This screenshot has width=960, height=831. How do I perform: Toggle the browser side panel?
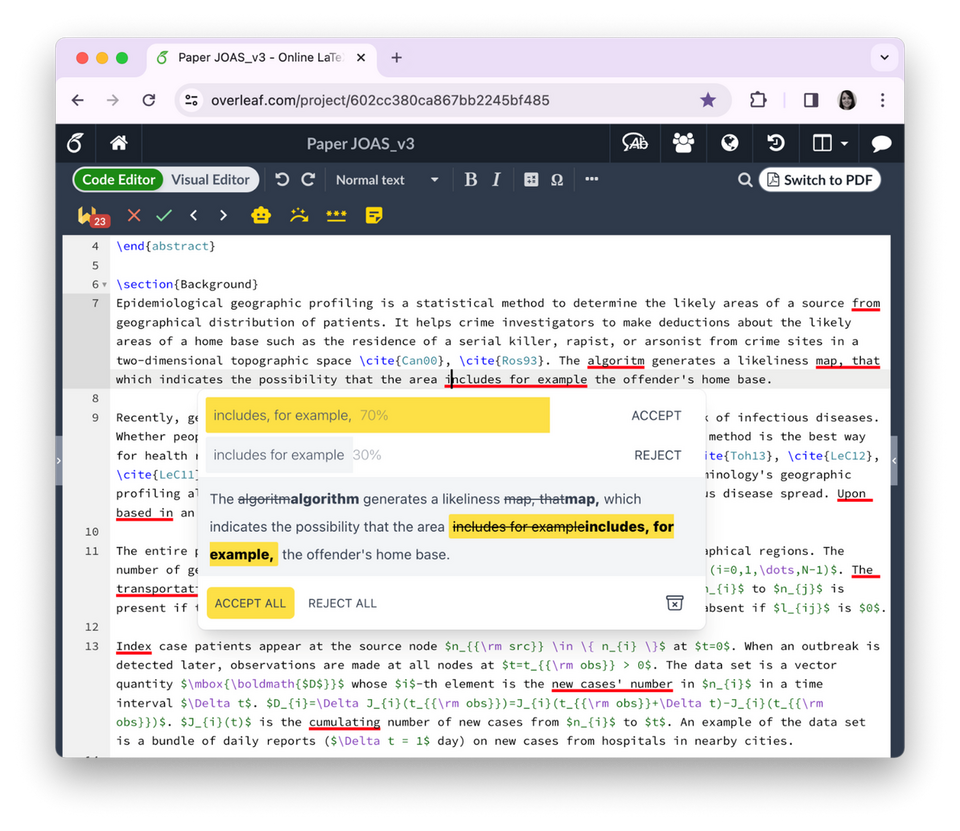coord(811,100)
